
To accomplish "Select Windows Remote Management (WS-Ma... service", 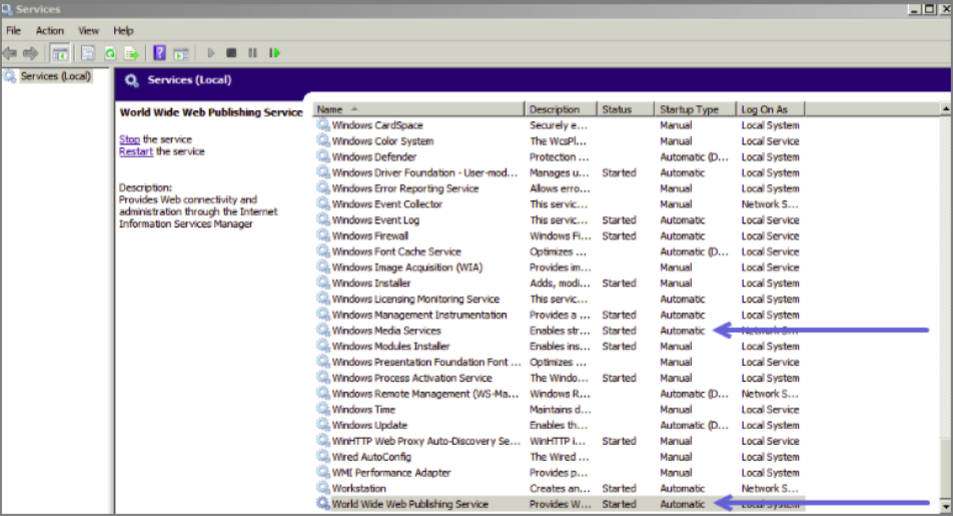I will pos(425,394).
